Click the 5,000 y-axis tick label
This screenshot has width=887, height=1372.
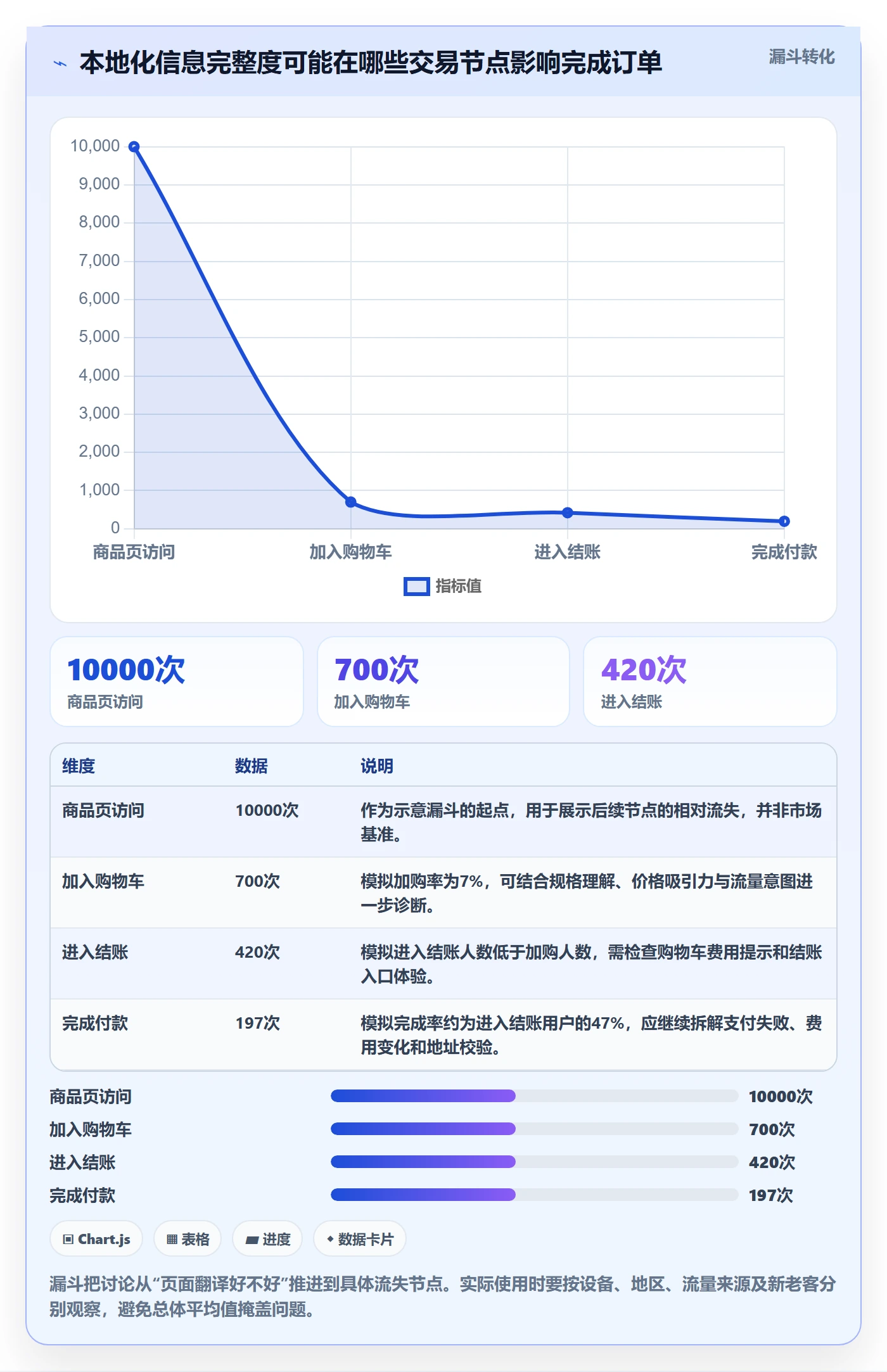tap(99, 337)
